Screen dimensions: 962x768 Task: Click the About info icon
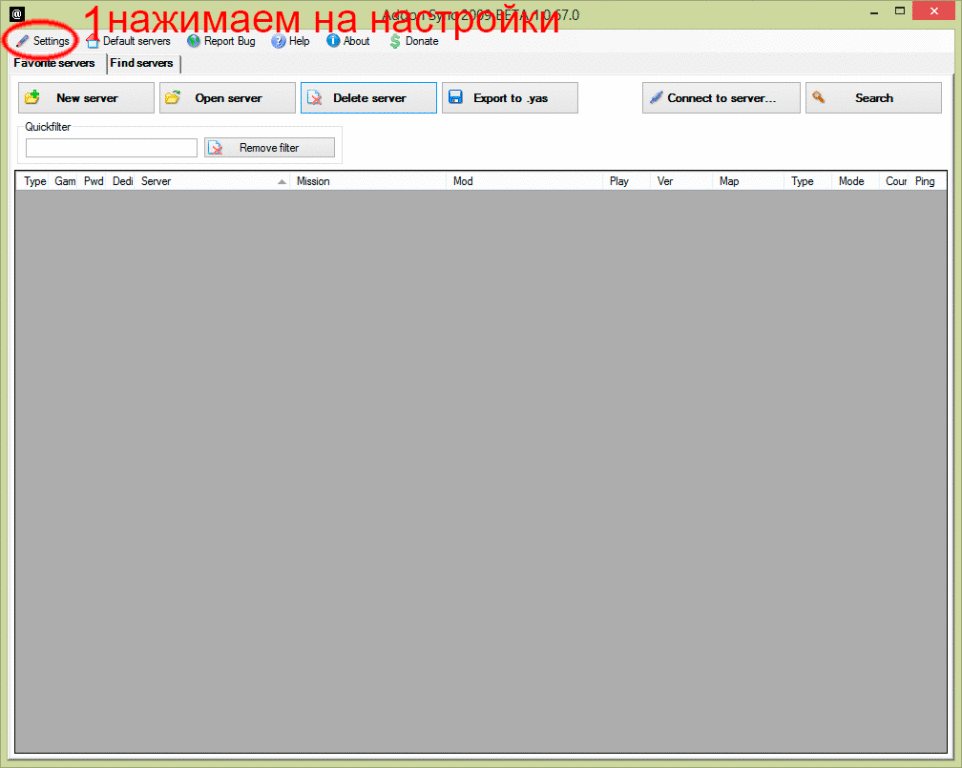pyautogui.click(x=333, y=41)
